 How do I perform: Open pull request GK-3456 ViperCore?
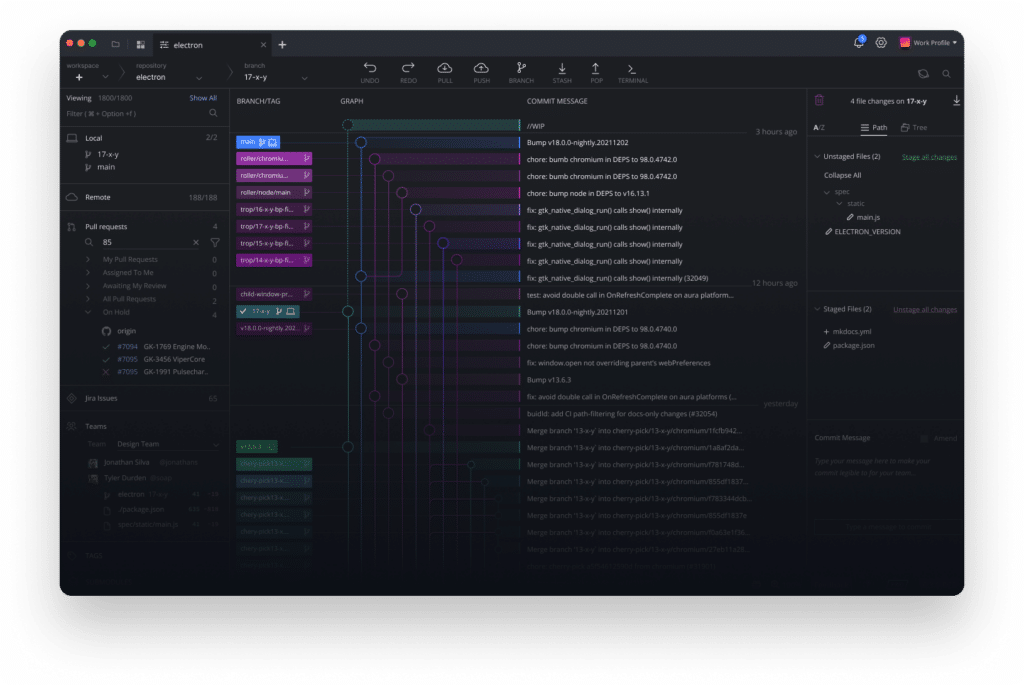click(161, 359)
